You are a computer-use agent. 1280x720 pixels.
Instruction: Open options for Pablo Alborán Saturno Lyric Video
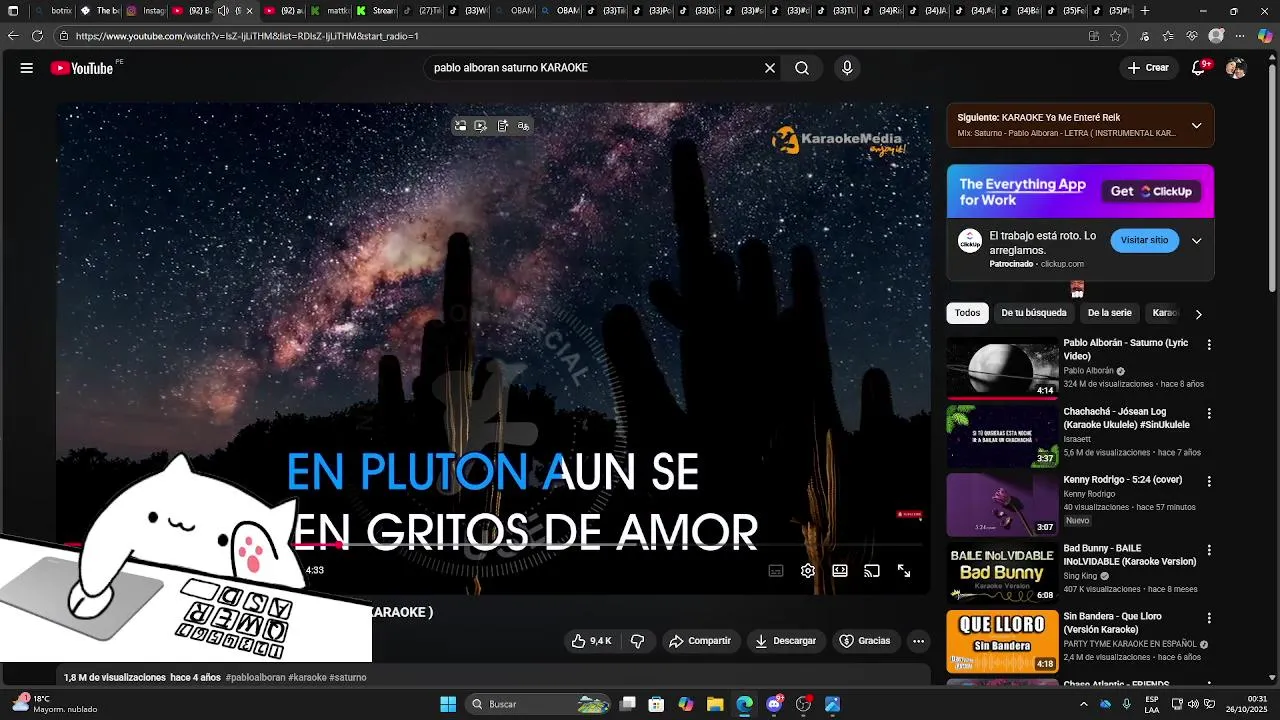point(1209,345)
